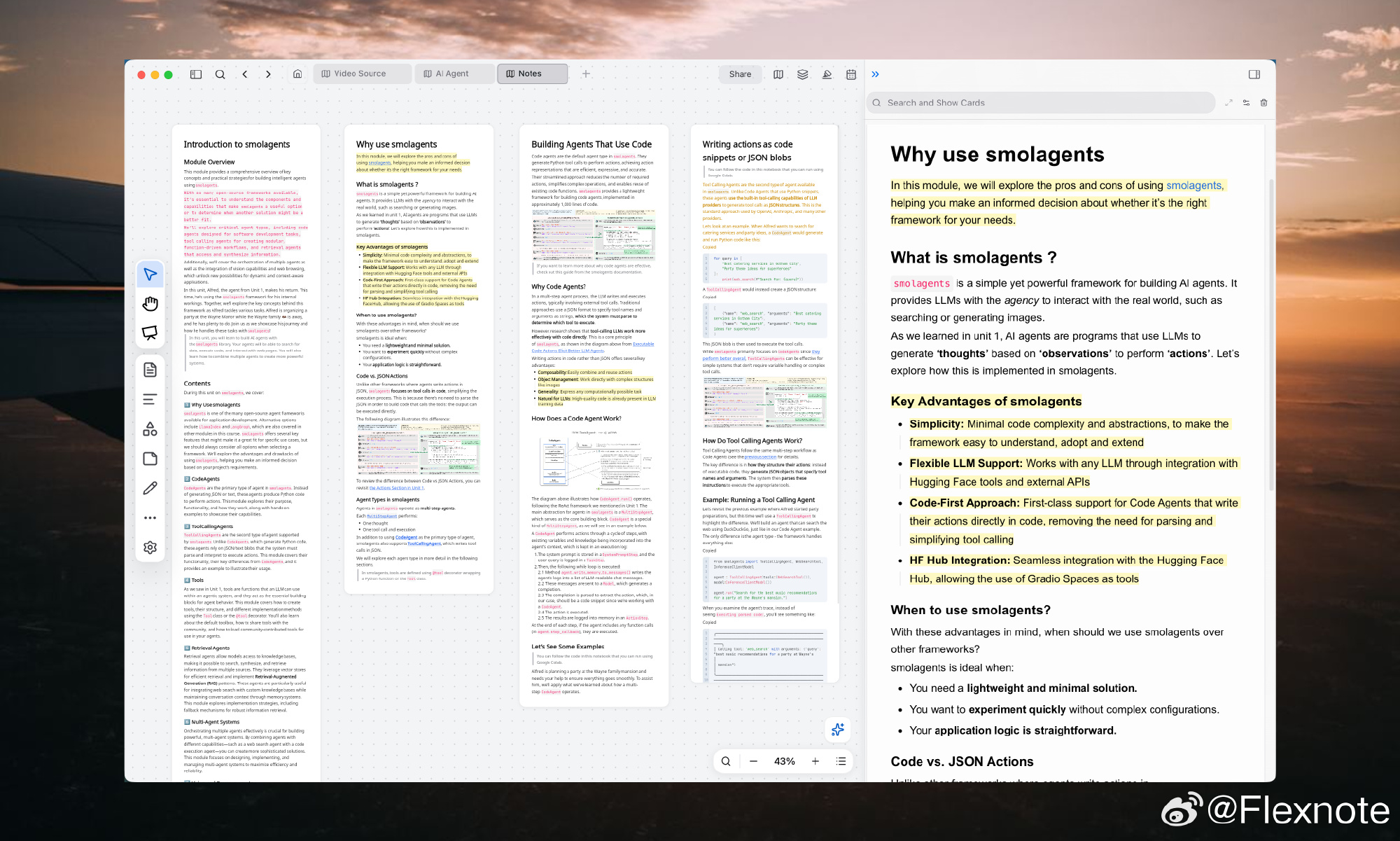Add a new tab with plus

(586, 74)
